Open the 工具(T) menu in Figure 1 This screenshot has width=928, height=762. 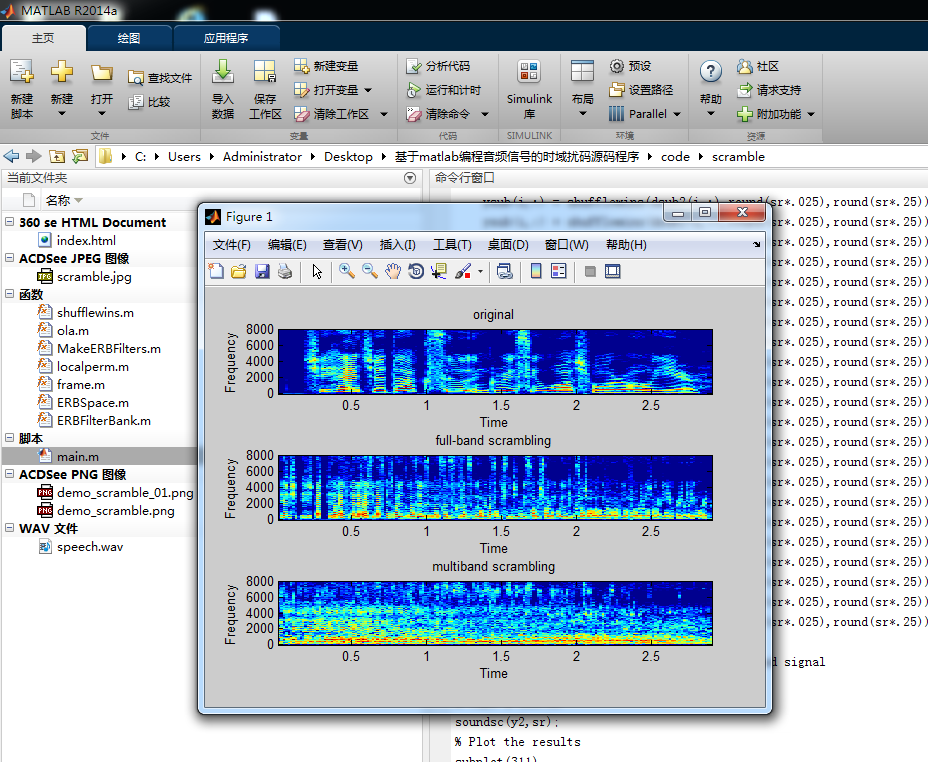(453, 245)
